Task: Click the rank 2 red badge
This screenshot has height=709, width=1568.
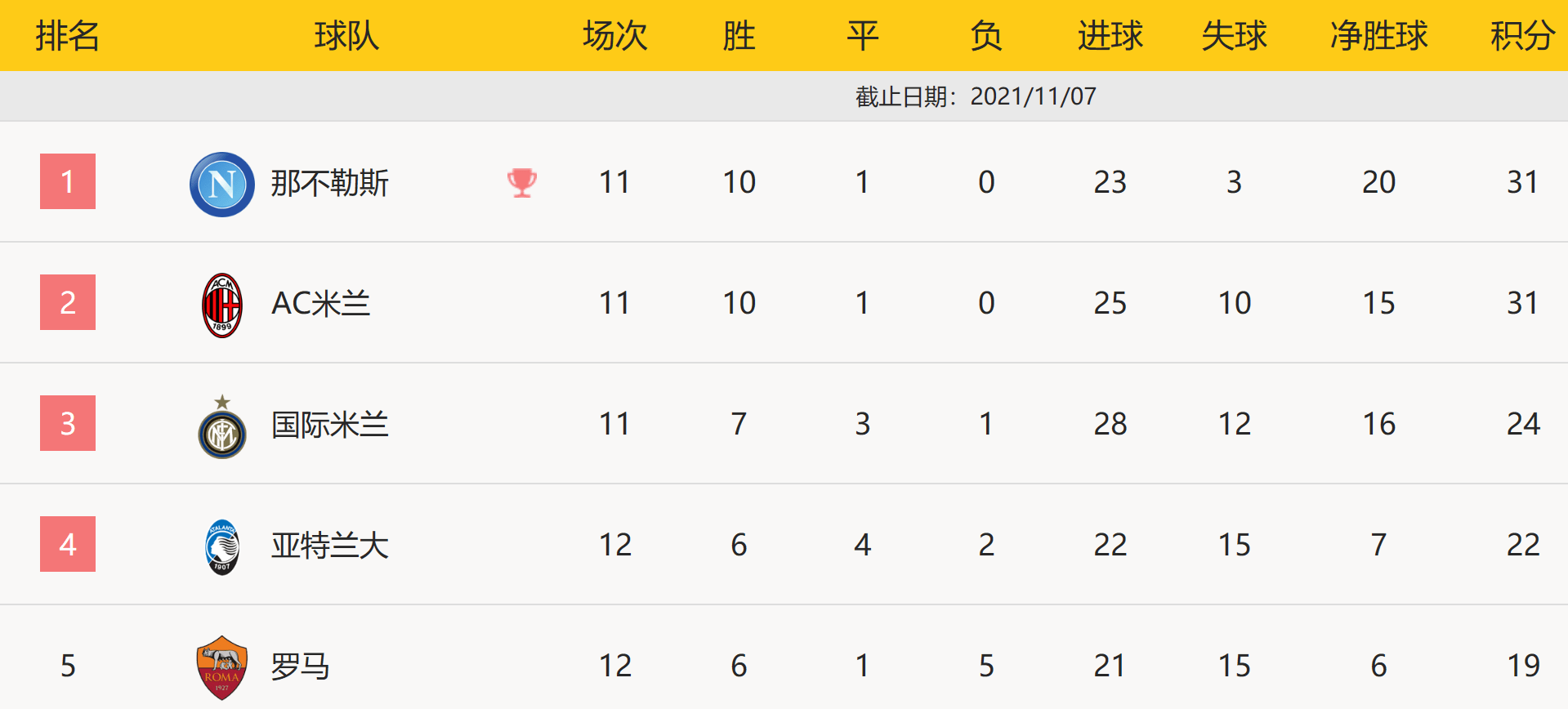Action: 68,302
